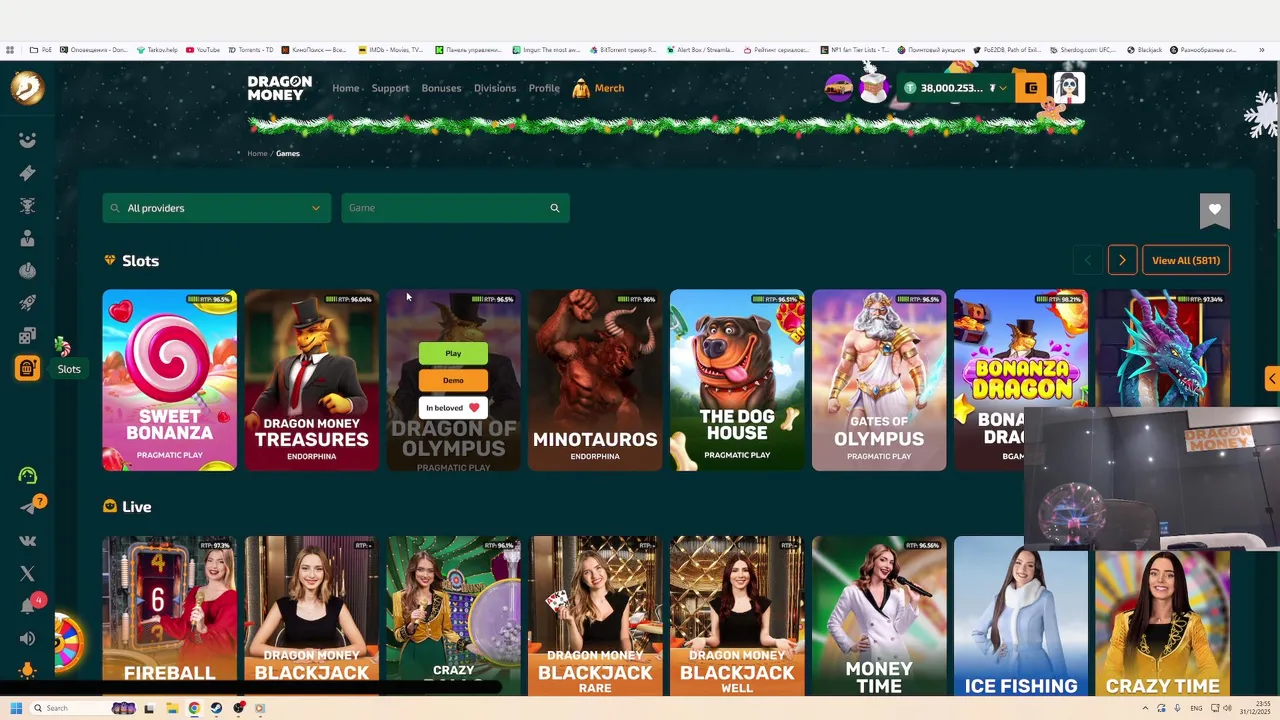Toggle the sound speaker icon in sidebar
The width and height of the screenshot is (1280, 720).
[27, 638]
